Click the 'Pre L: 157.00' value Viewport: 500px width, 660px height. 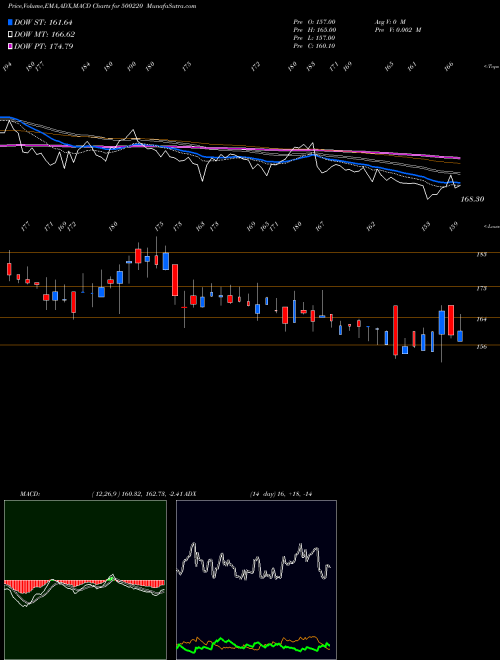[314, 38]
